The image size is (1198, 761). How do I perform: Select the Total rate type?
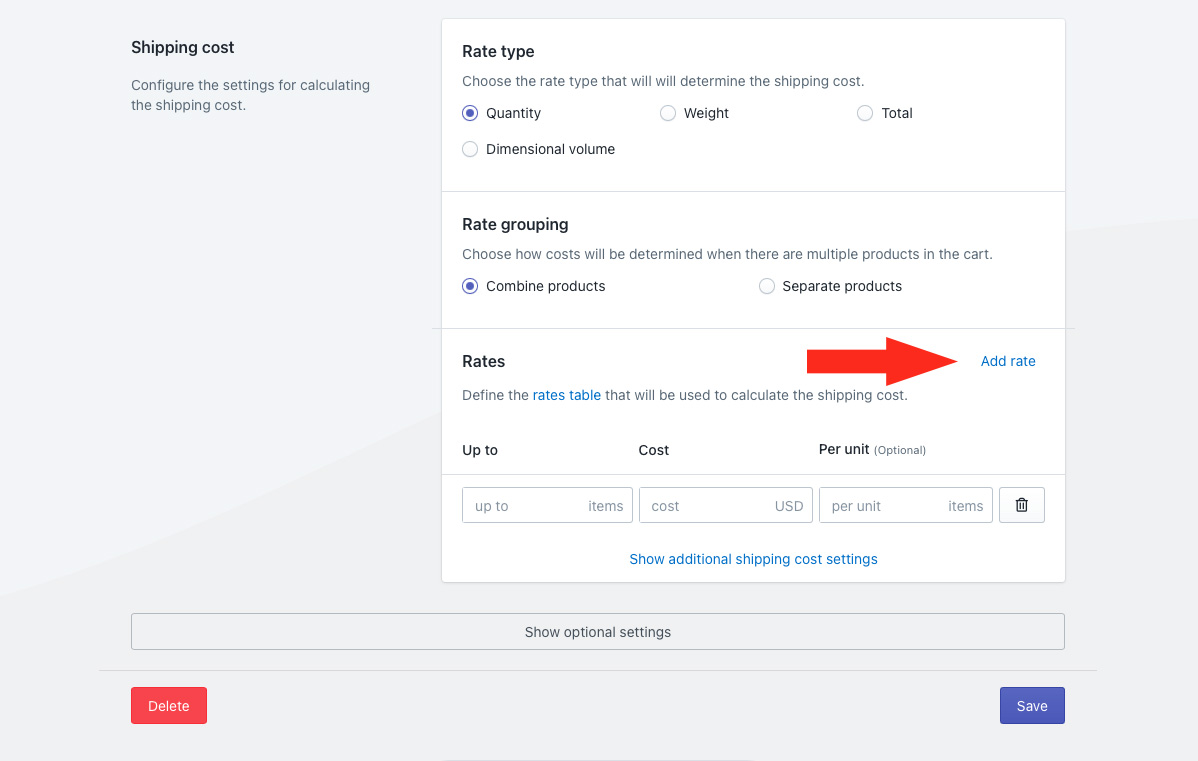coord(864,113)
